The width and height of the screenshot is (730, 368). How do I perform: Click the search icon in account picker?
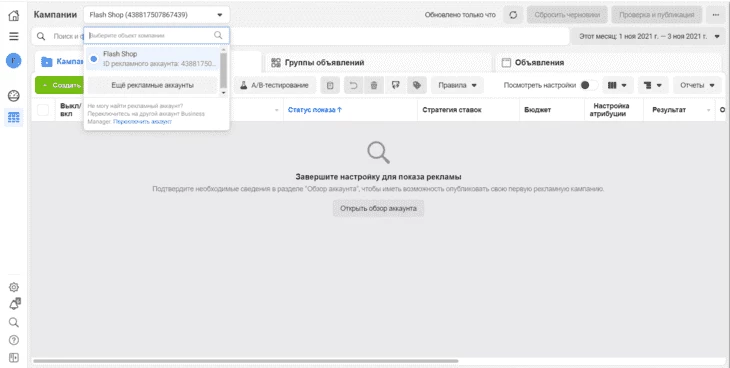(x=218, y=35)
